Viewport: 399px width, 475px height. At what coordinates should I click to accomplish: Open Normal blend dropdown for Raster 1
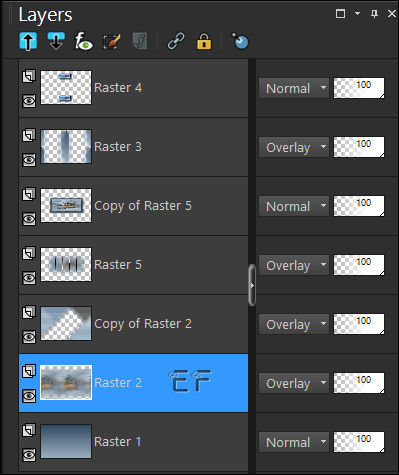pos(294,442)
